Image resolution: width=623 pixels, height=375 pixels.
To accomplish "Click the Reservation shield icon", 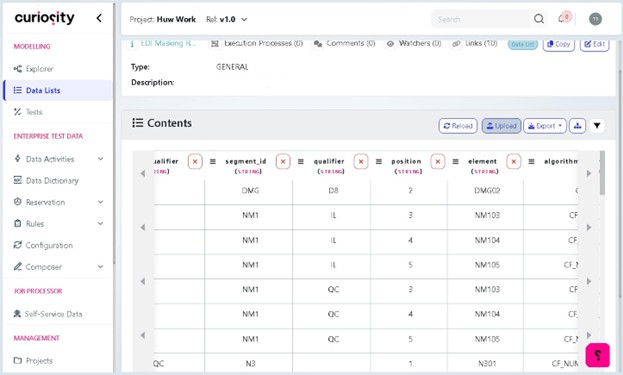I will tap(17, 201).
